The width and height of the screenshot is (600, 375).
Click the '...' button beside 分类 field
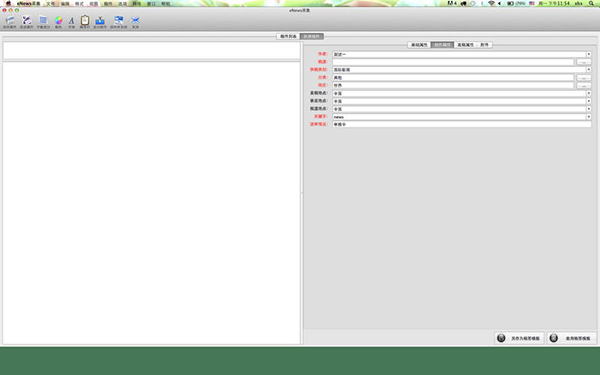[584, 78]
